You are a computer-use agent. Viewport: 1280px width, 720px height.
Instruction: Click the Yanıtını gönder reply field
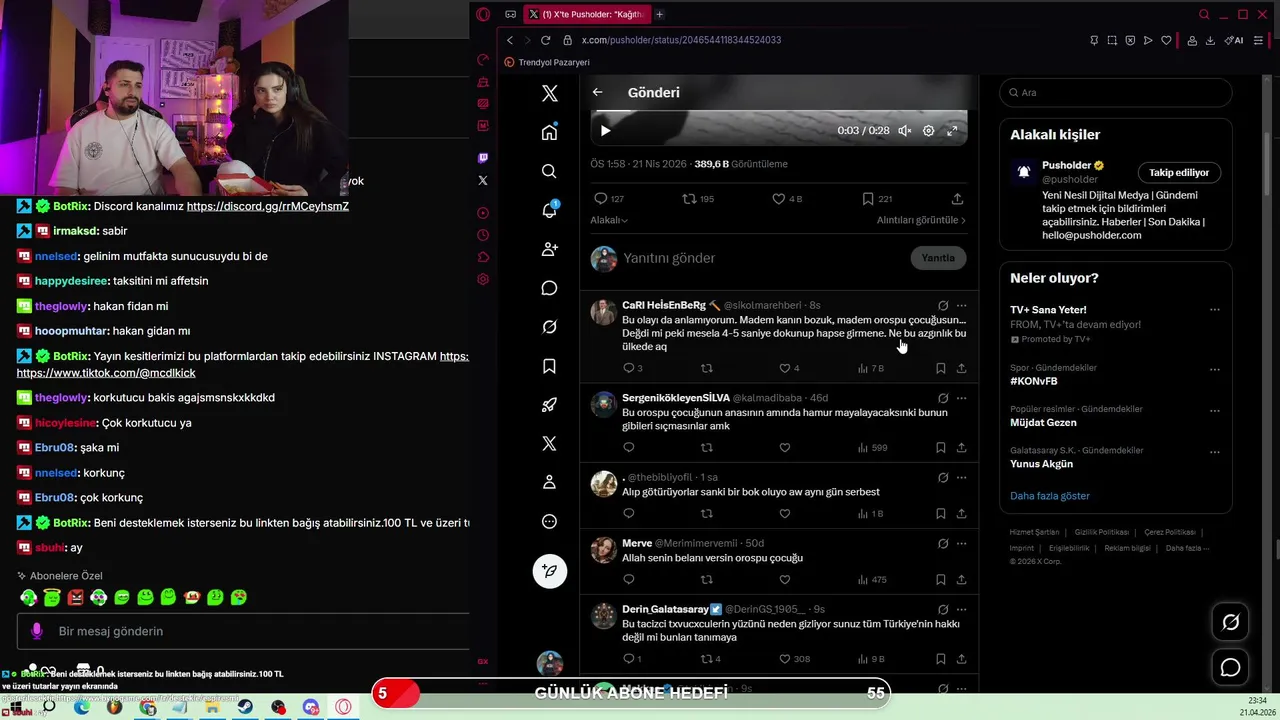[760, 258]
